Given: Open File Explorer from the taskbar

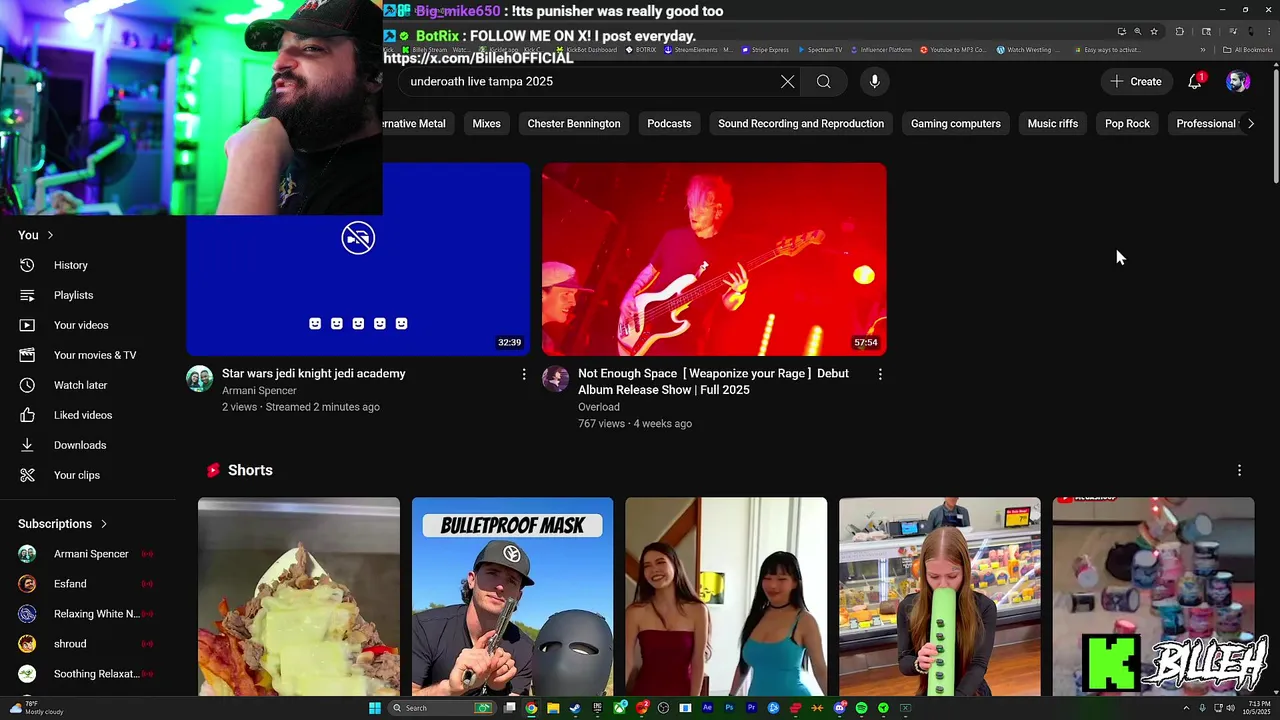Looking at the screenshot, I should pyautogui.click(x=553, y=708).
